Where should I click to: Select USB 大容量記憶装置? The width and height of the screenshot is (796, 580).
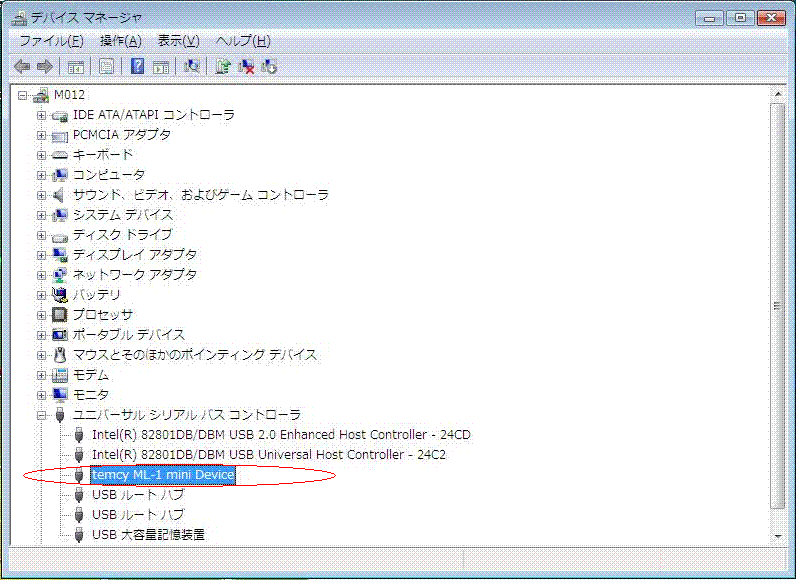[x=148, y=535]
